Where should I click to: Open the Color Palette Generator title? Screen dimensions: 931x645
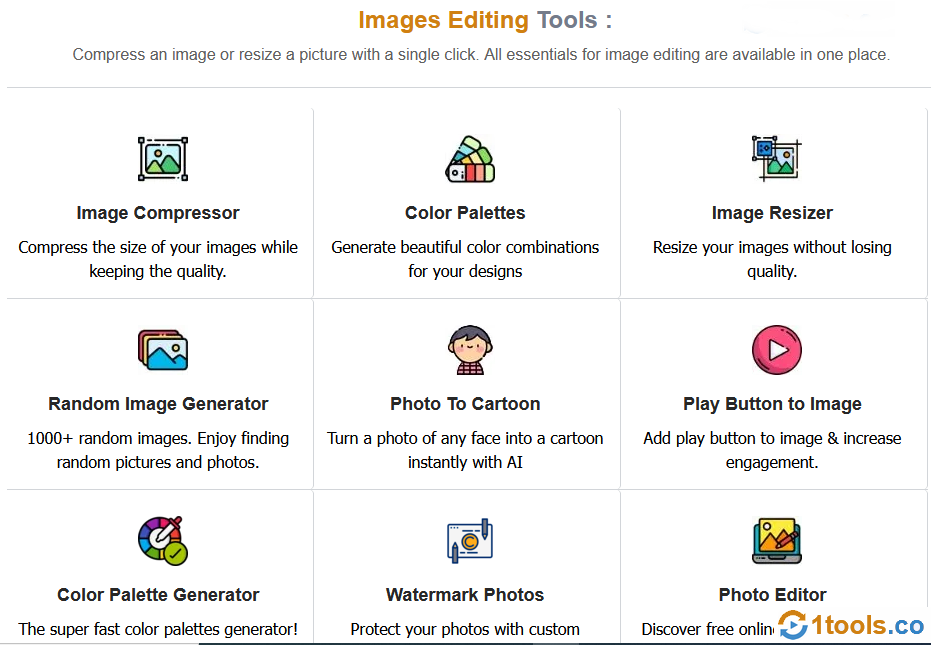[158, 595]
